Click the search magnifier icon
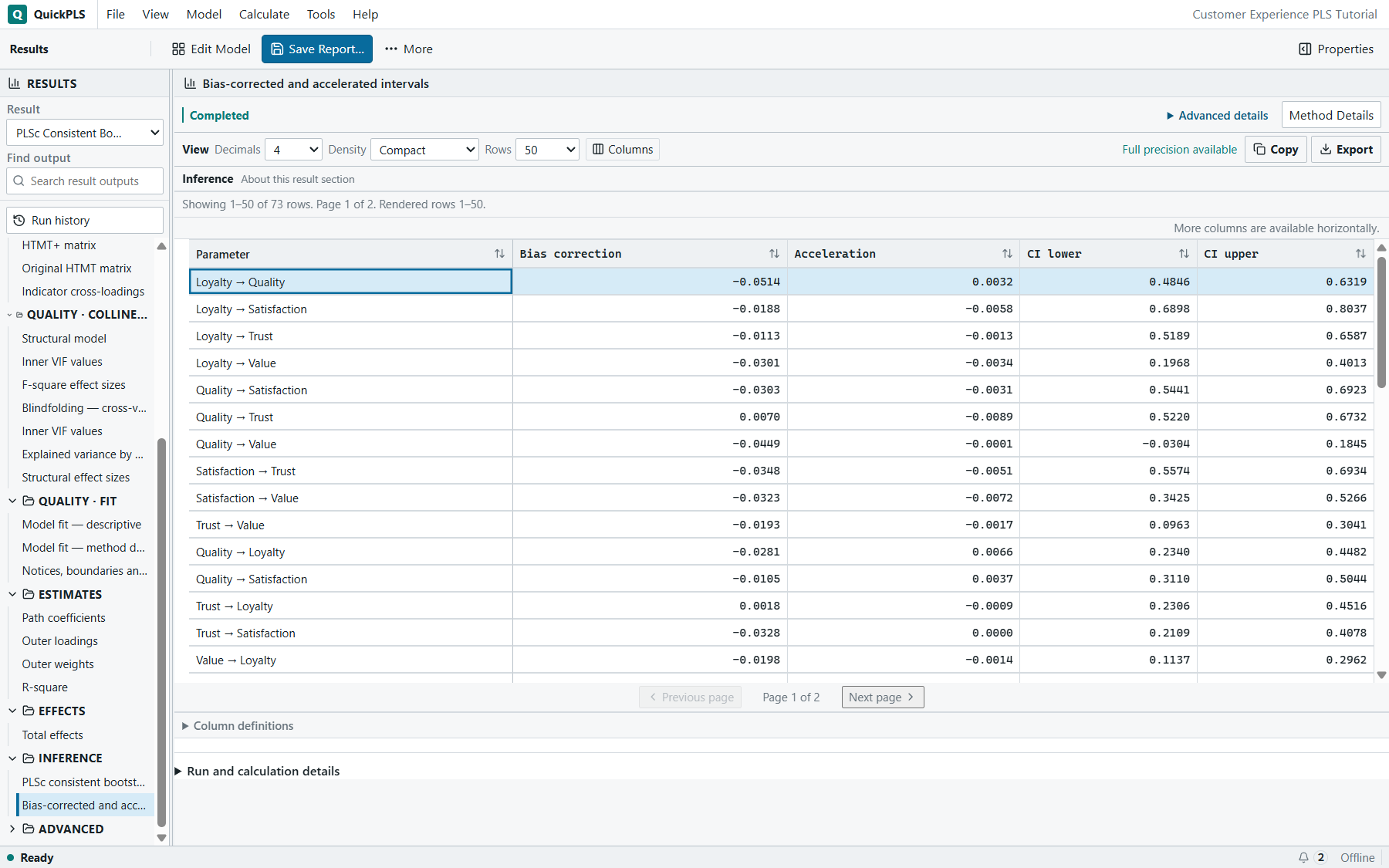Viewport: 1389px width, 868px height. 19,181
